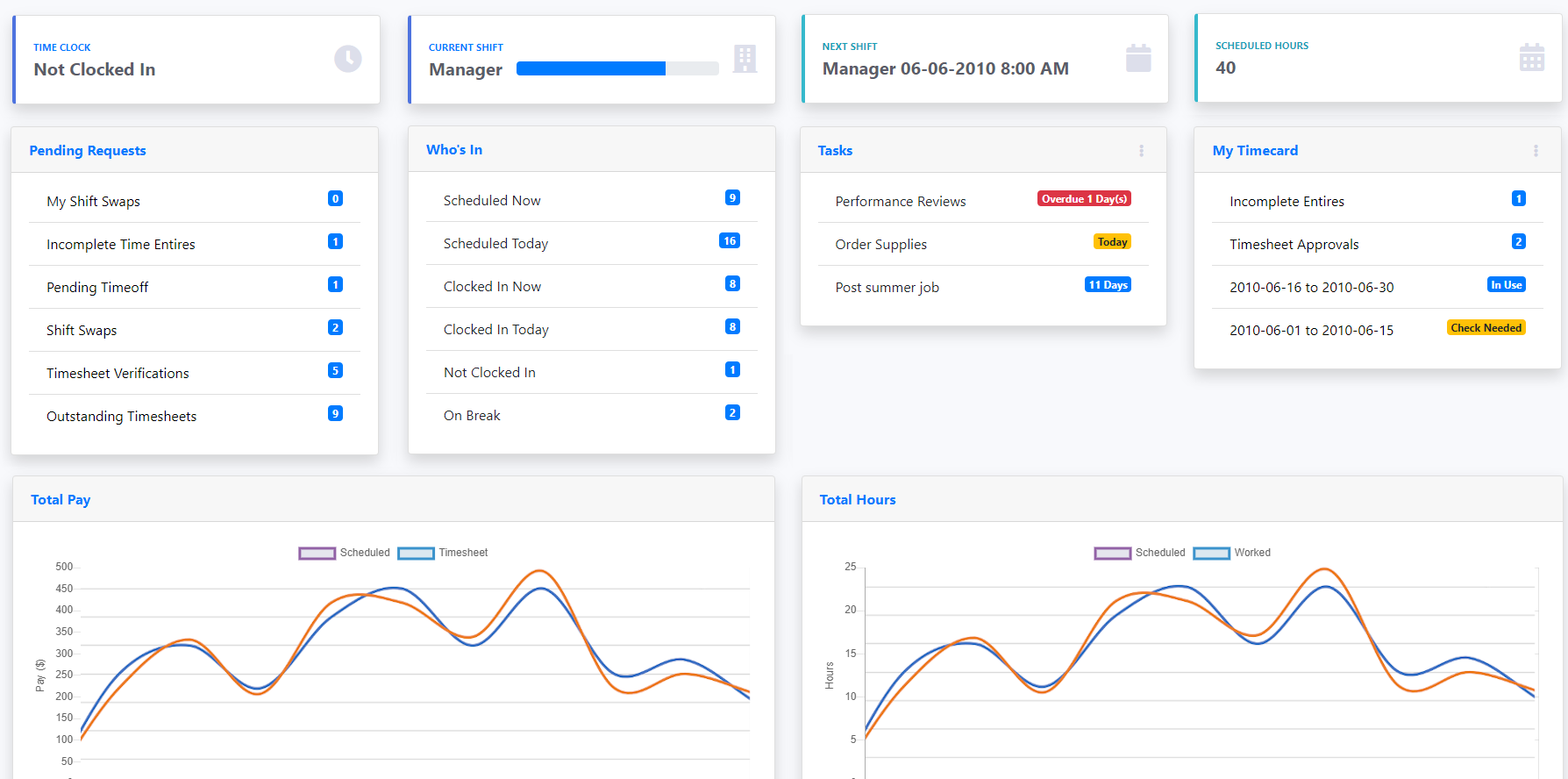Click the Total Hours chart title
This screenshot has height=779, width=1568.
(x=858, y=500)
